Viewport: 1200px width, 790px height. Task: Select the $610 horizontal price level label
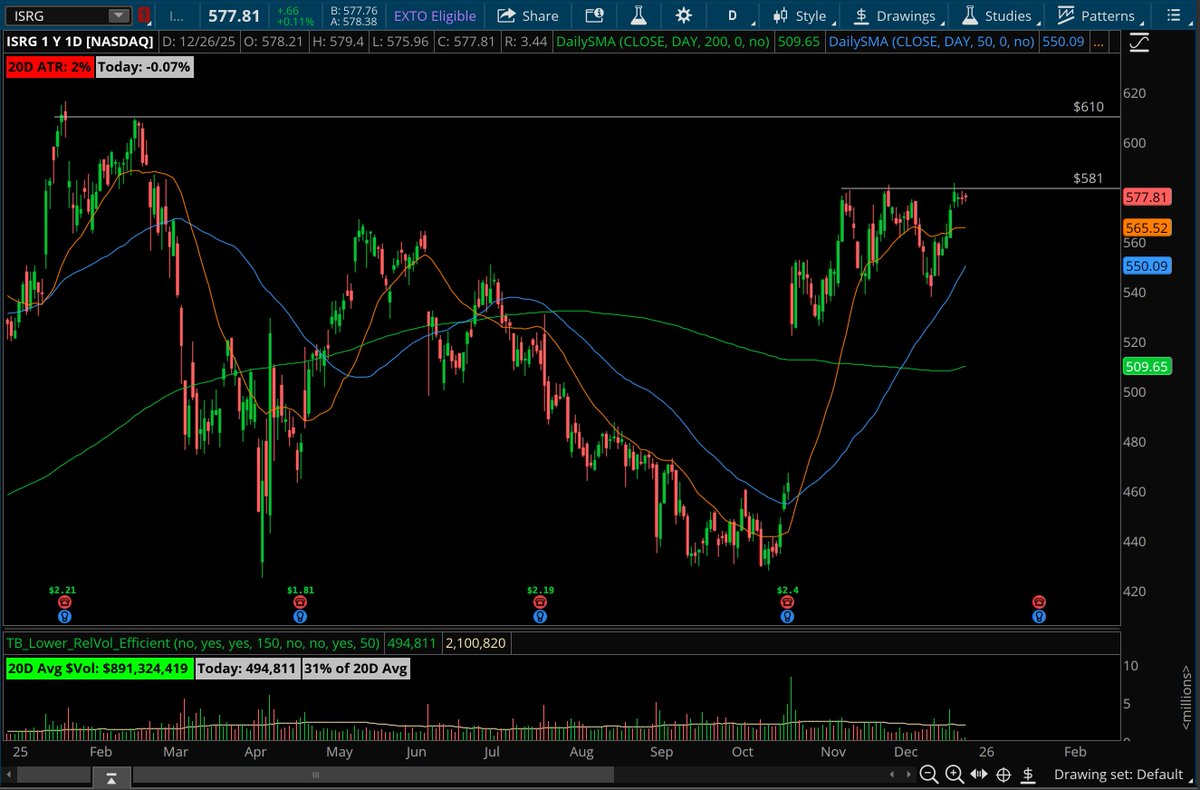[1088, 106]
